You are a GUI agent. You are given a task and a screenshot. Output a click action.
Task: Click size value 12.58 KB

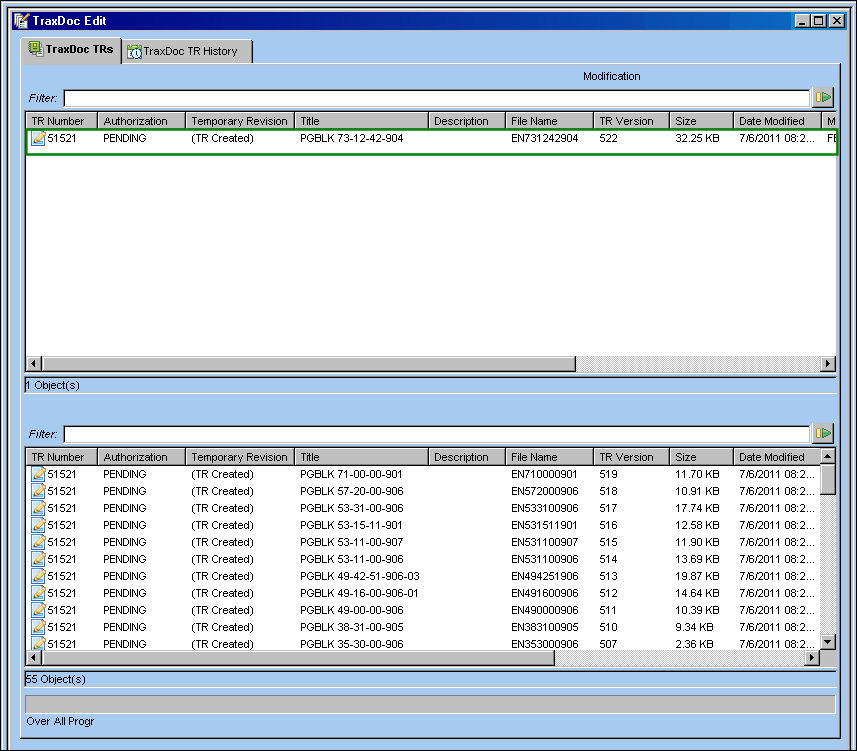[x=697, y=525]
